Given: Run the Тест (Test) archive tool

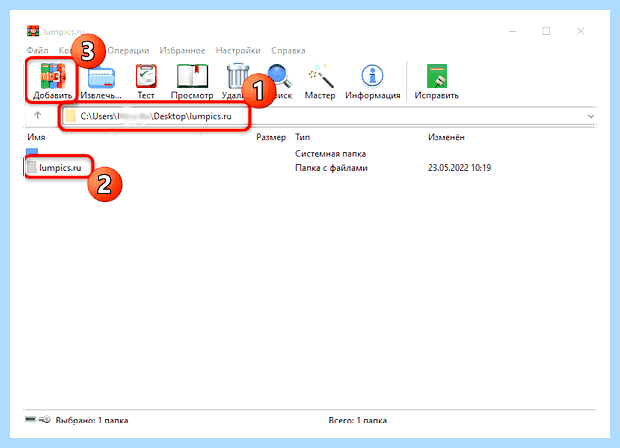Looking at the screenshot, I should pos(146,76).
